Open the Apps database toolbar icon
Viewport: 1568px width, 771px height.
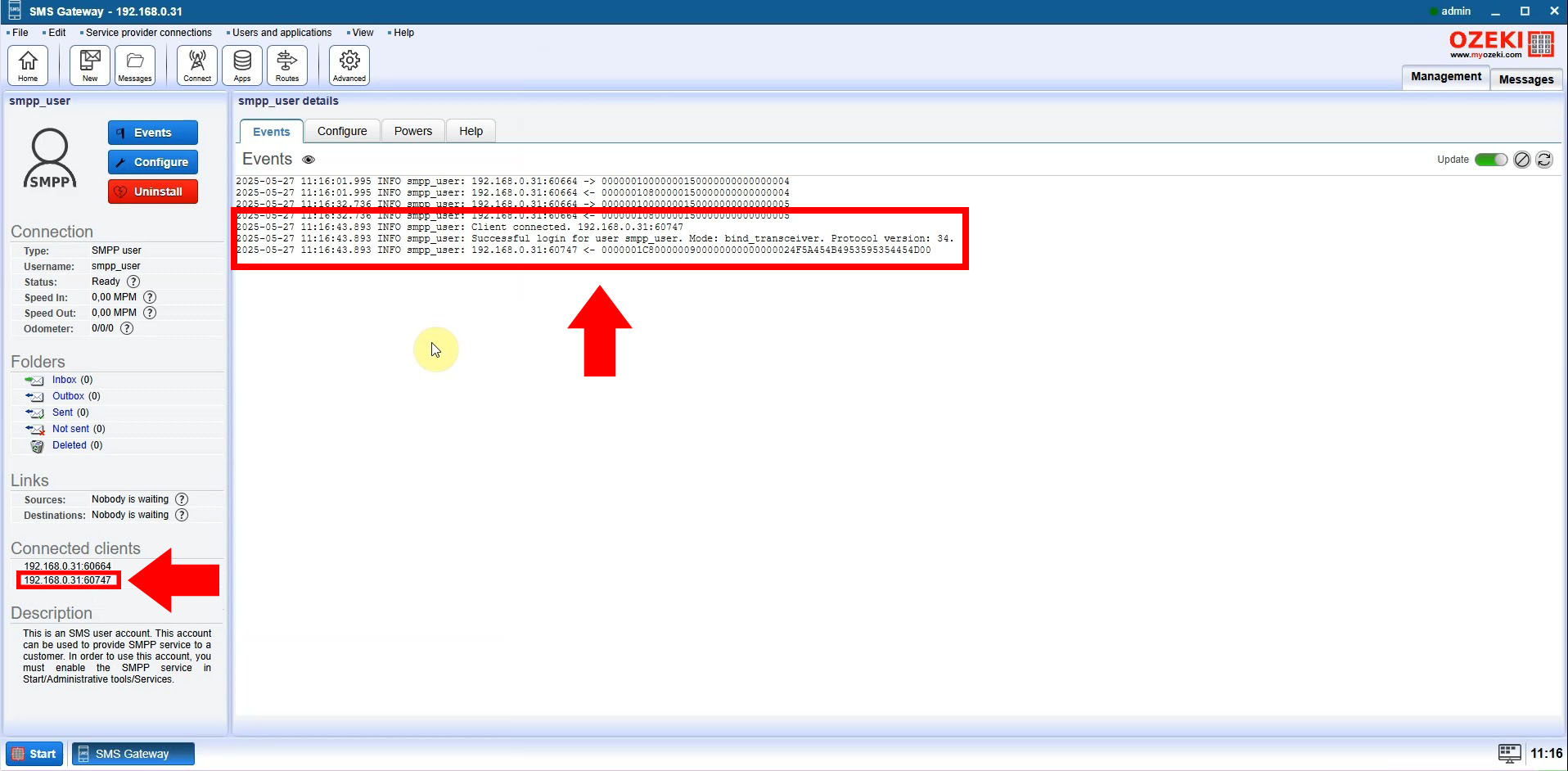(242, 65)
